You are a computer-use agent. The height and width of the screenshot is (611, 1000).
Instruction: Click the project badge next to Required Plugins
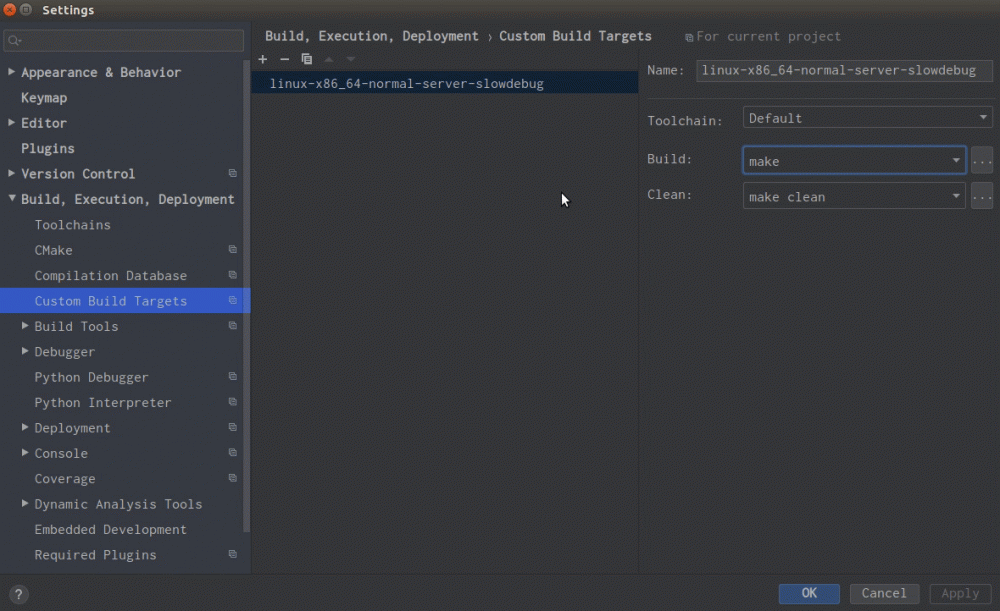[232, 555]
